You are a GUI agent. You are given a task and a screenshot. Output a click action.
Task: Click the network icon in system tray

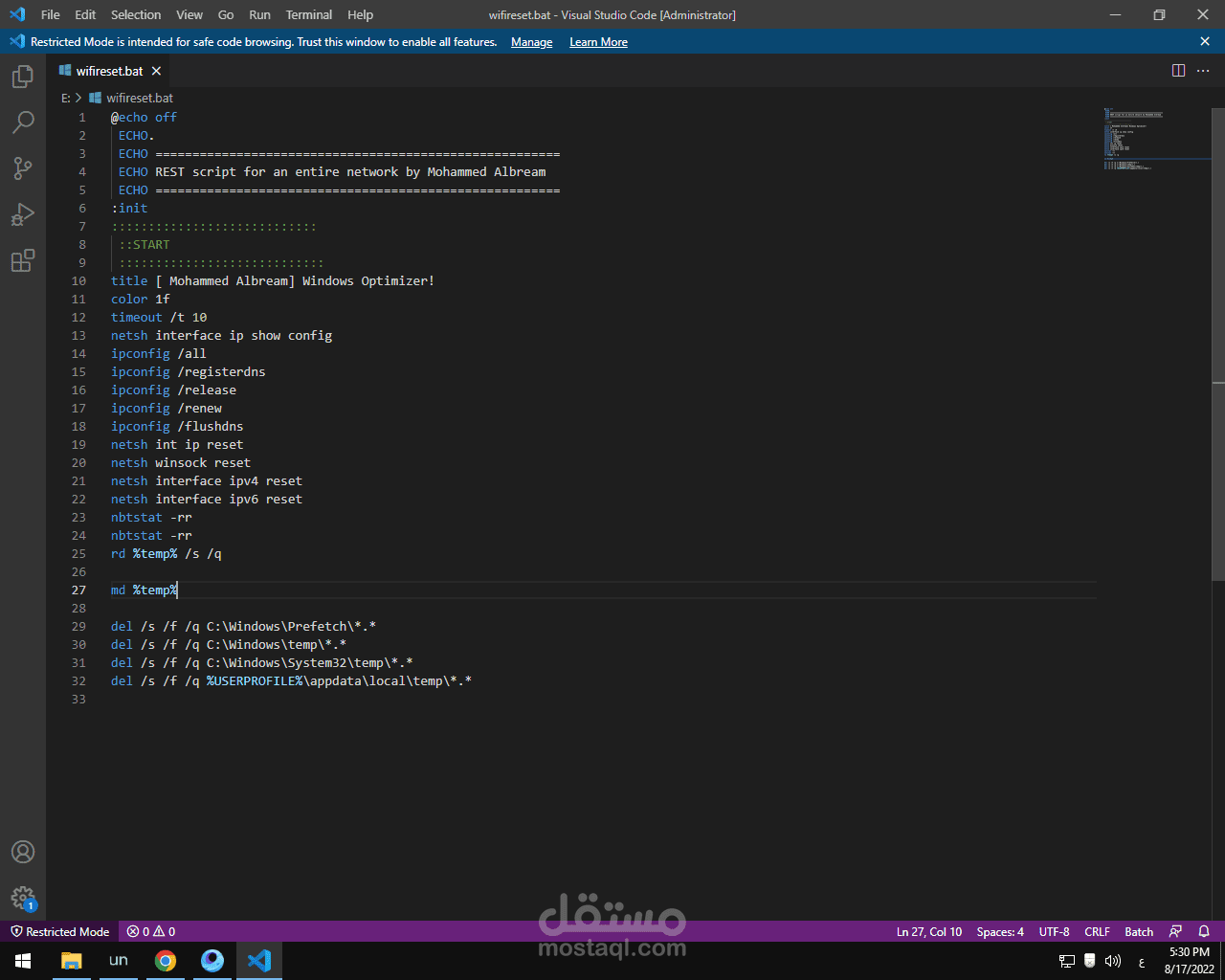(1067, 961)
